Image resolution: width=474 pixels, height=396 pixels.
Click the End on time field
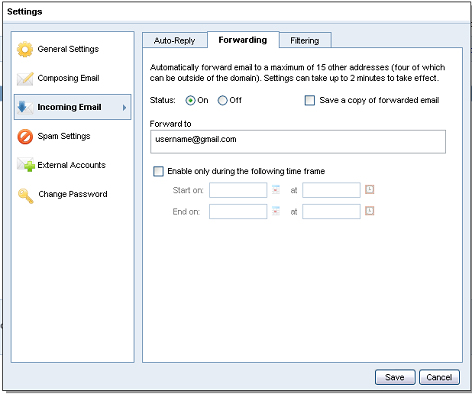coord(331,211)
